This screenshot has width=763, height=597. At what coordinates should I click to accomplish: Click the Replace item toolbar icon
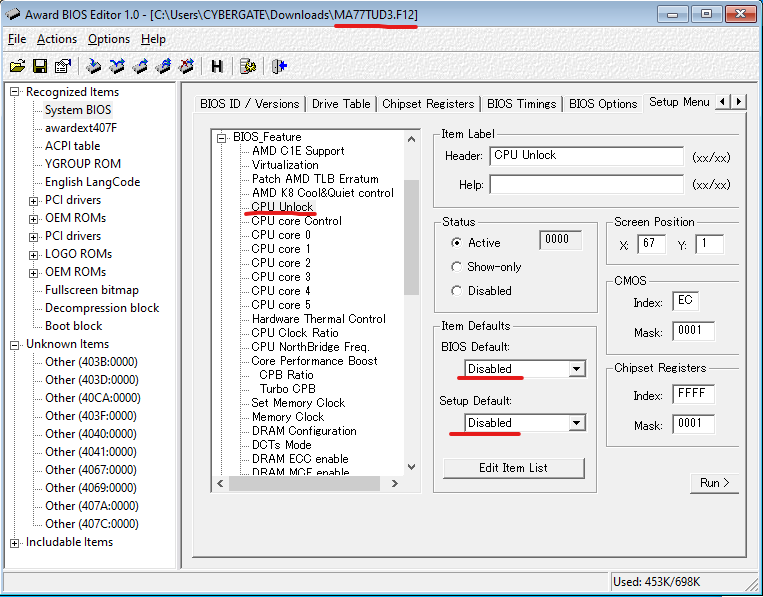pyautogui.click(x=117, y=66)
